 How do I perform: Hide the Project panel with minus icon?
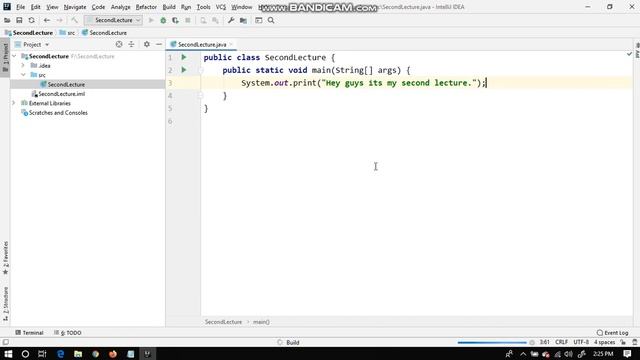click(159, 44)
